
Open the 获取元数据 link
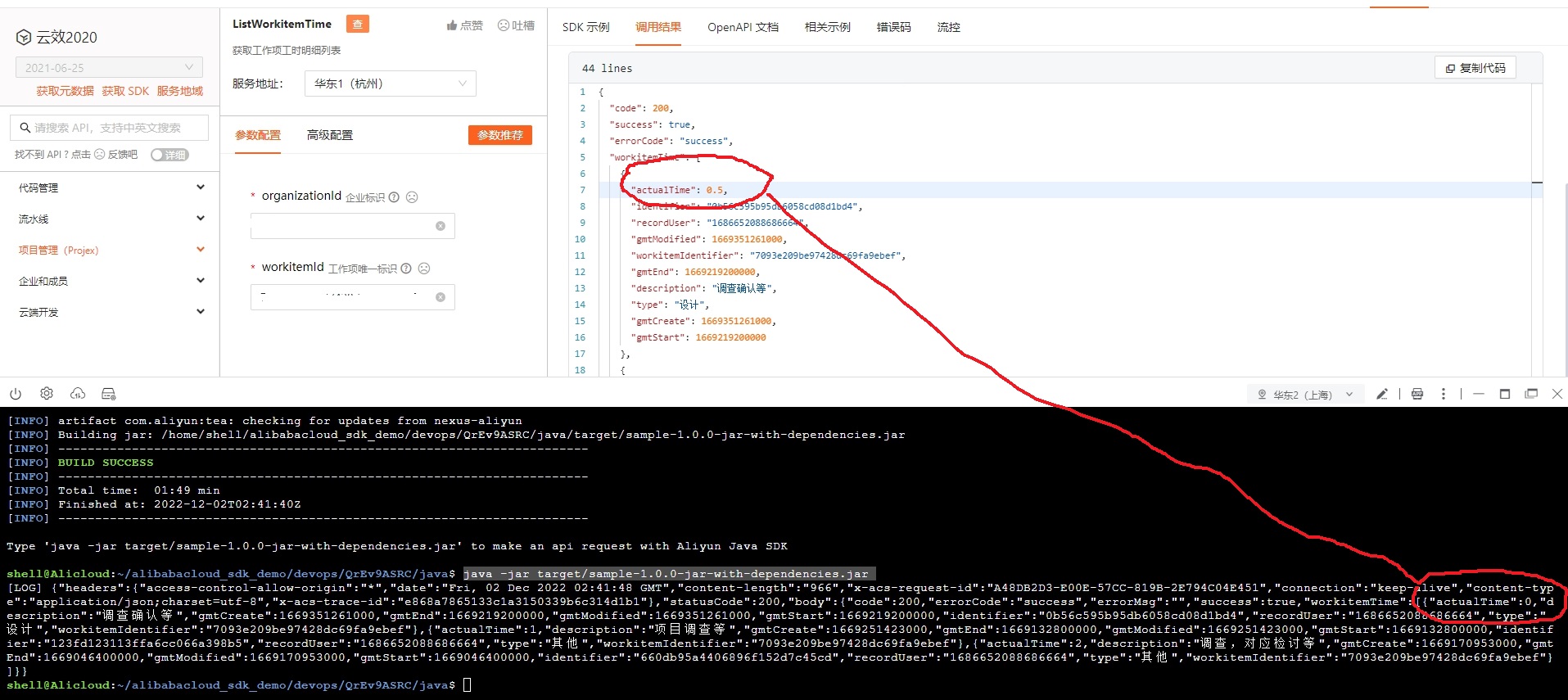click(65, 91)
